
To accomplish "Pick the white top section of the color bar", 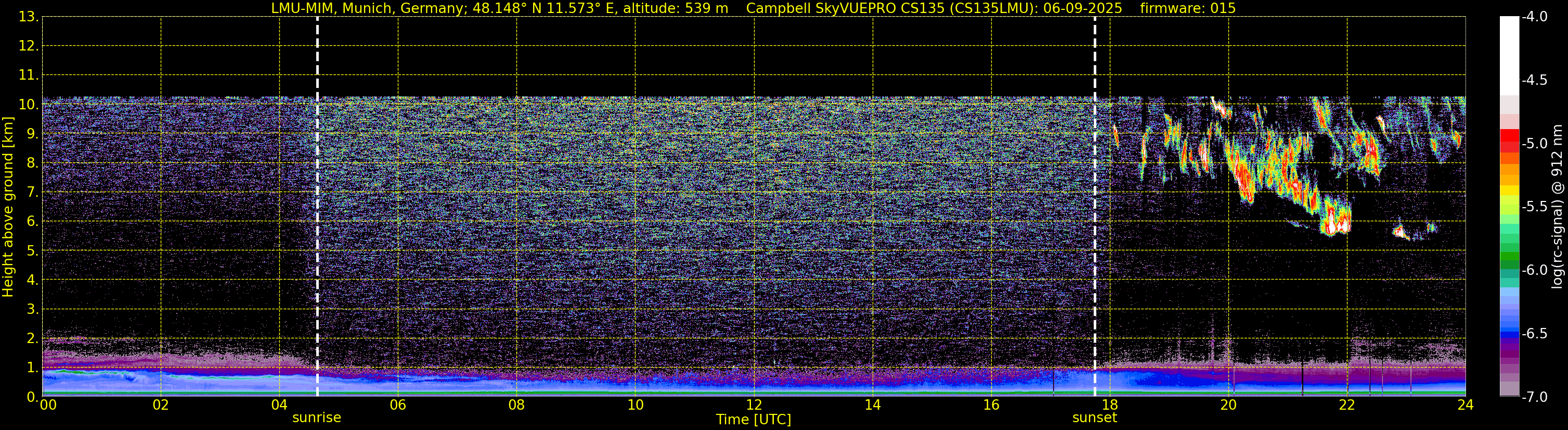I will click(x=1509, y=56).
